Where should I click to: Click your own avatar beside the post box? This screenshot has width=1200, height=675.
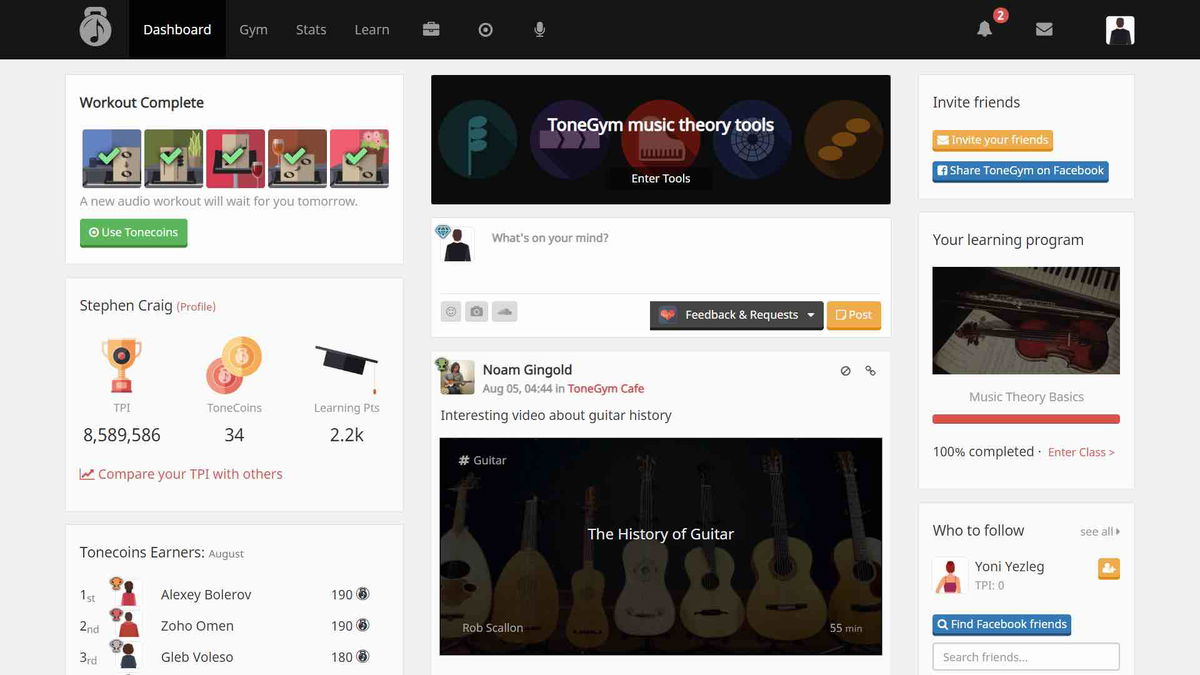pyautogui.click(x=457, y=244)
